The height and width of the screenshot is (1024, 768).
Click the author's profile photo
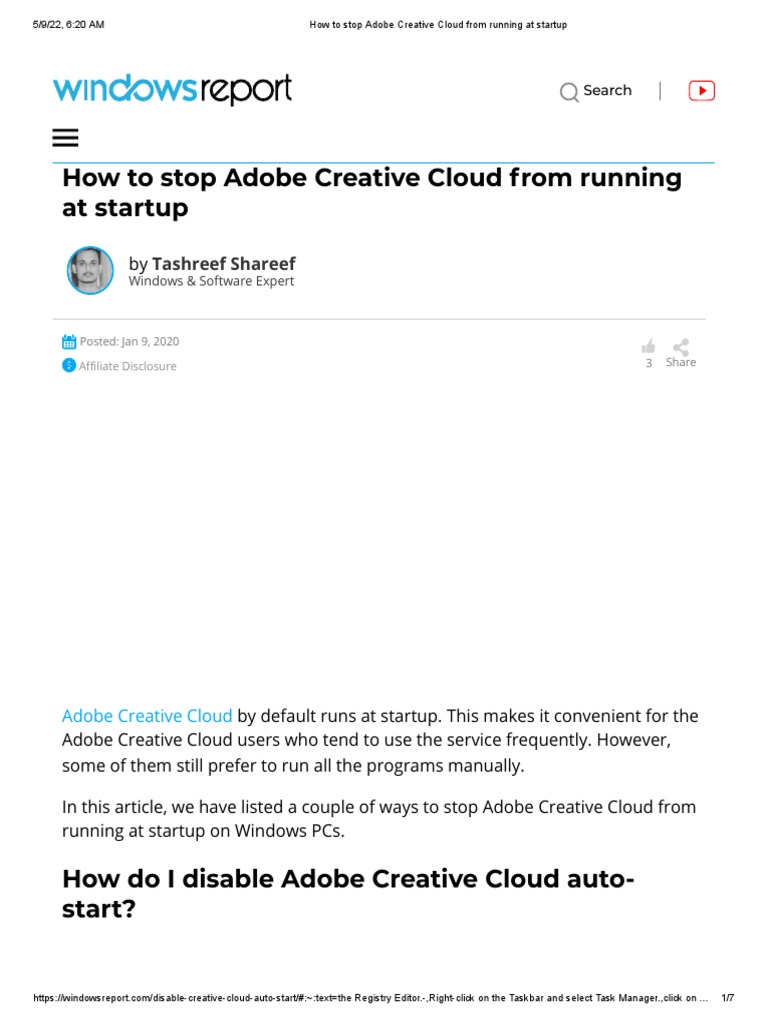coord(90,270)
